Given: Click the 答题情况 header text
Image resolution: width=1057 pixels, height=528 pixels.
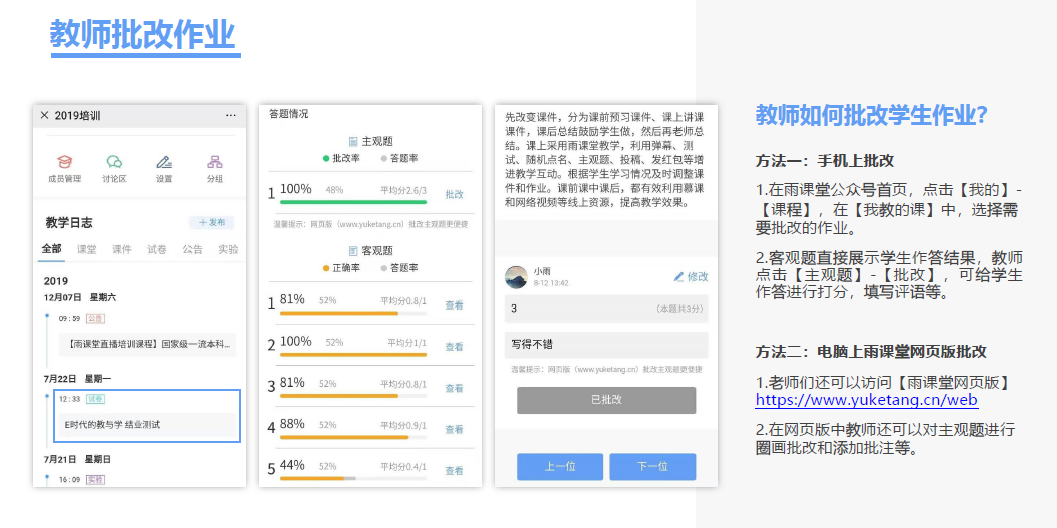Looking at the screenshot, I should pyautogui.click(x=289, y=114).
